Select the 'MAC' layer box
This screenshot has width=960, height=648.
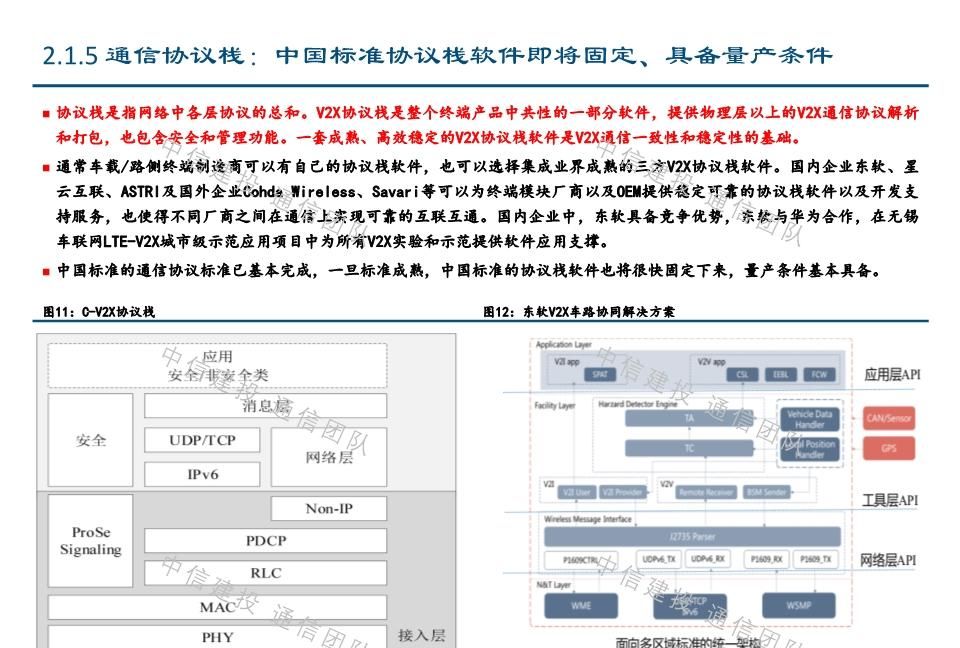click(217, 607)
